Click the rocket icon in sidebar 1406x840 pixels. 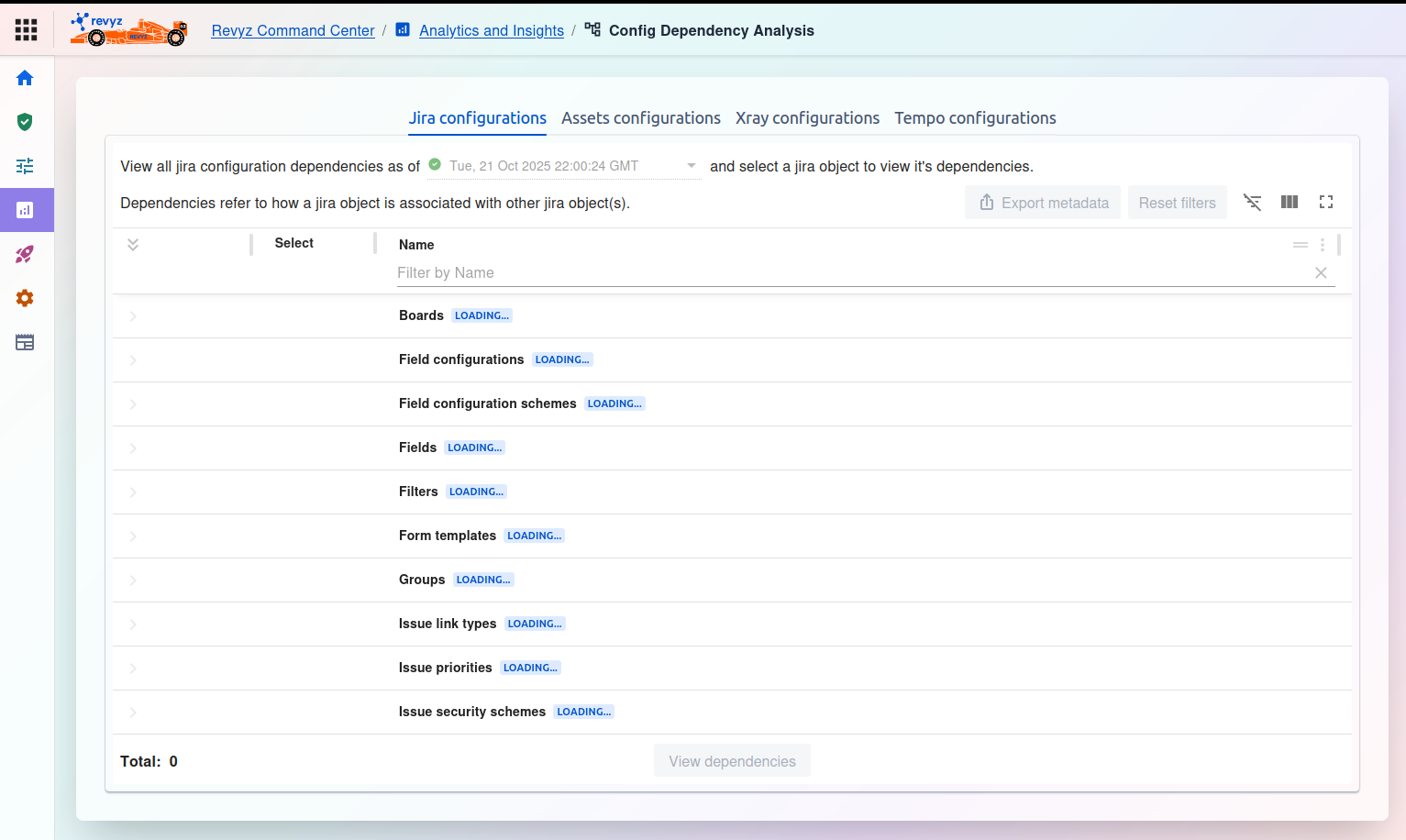click(x=25, y=254)
